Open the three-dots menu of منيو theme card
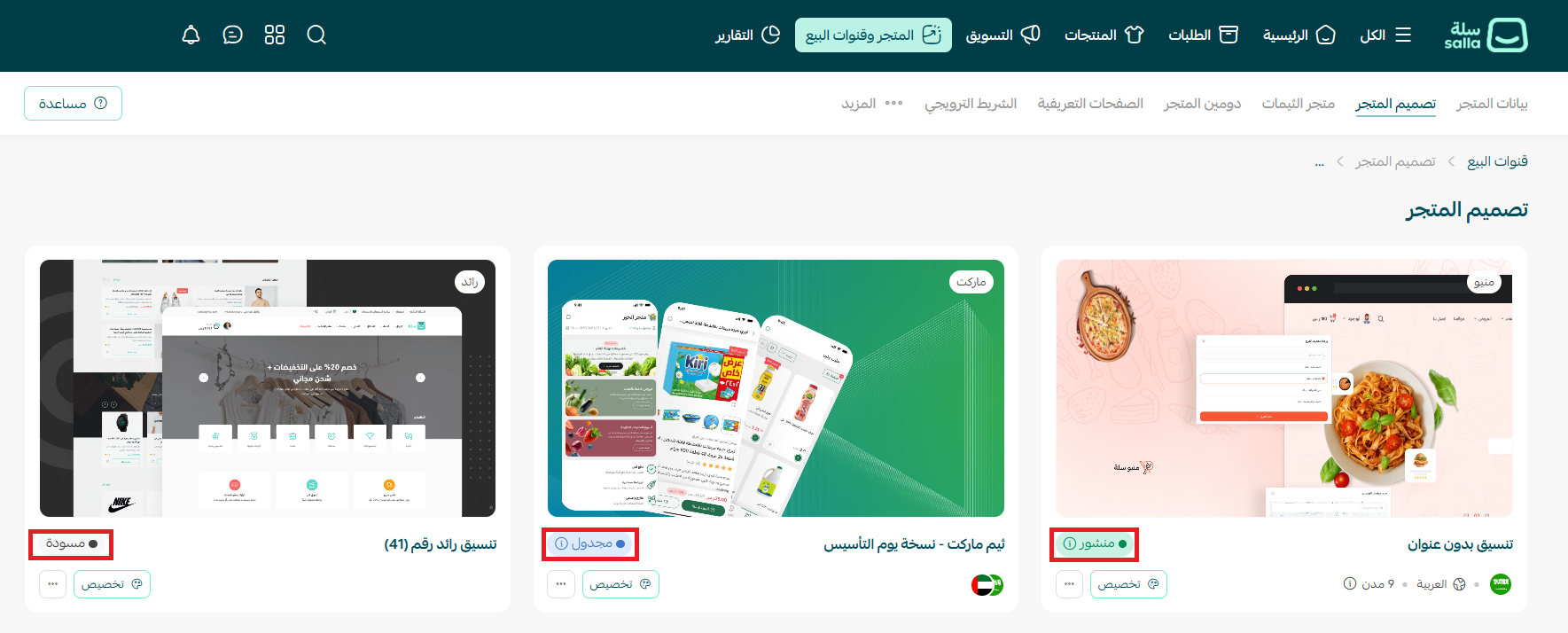This screenshot has width=1568, height=633. click(x=1069, y=584)
